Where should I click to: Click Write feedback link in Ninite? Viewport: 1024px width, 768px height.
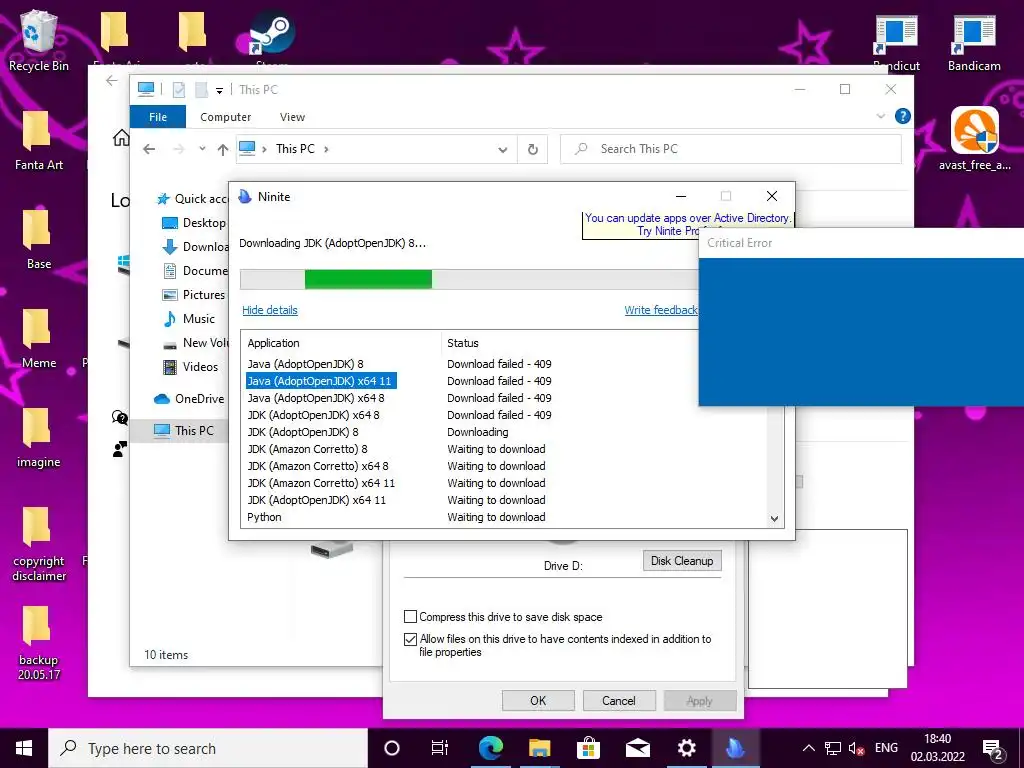coord(661,310)
